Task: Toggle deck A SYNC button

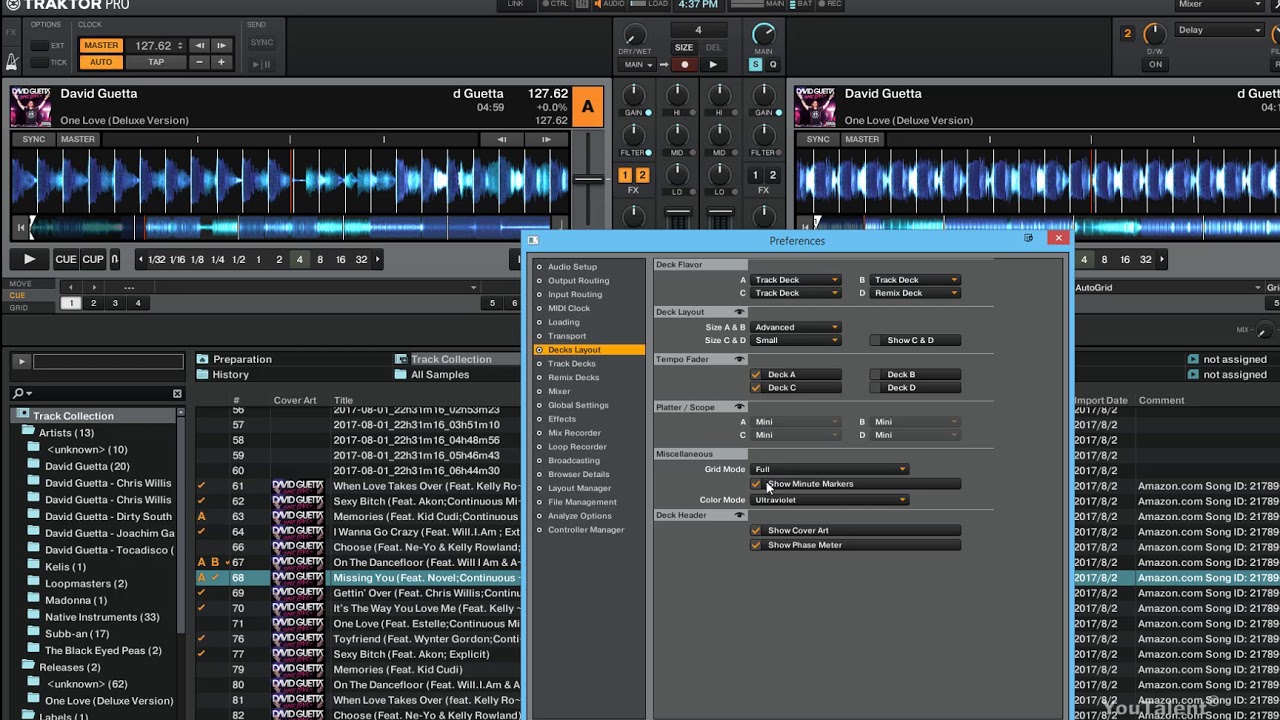Action: (x=34, y=139)
